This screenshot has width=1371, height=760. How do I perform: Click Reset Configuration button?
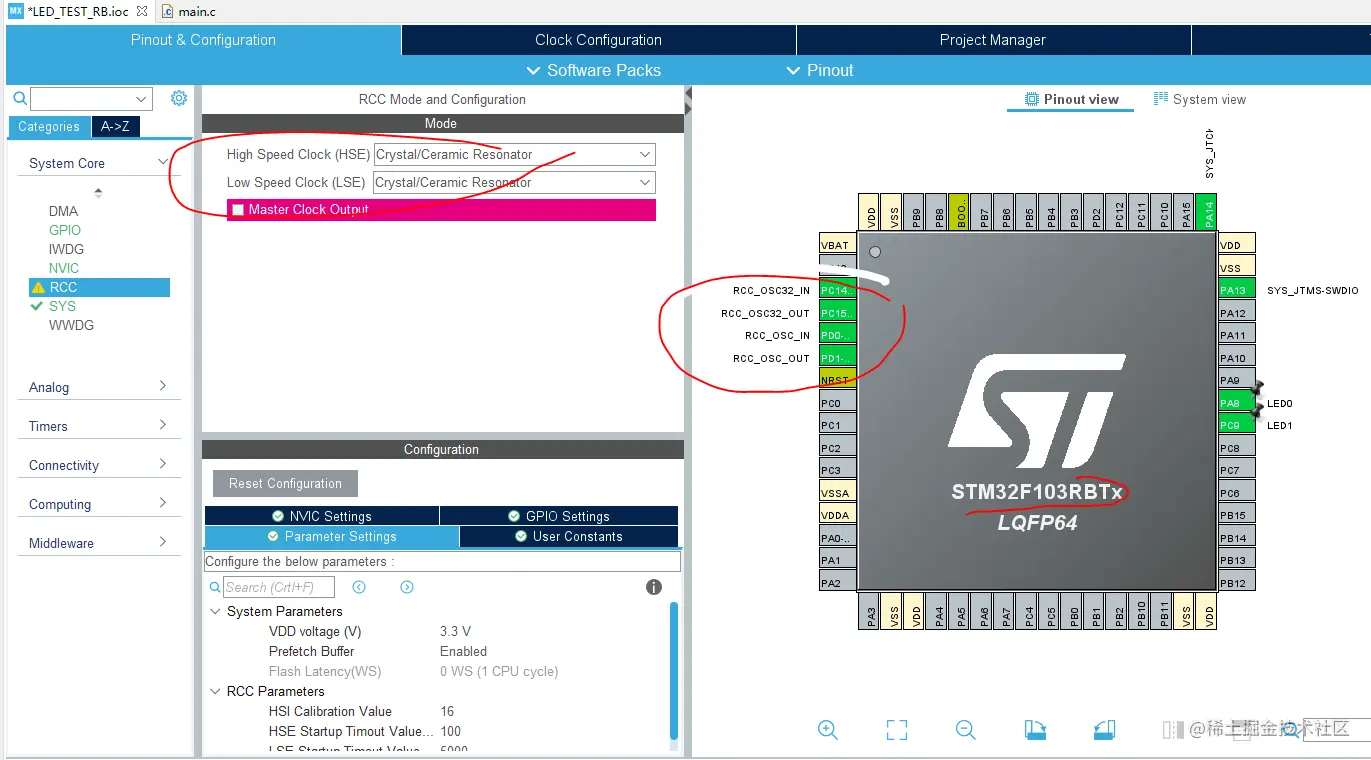click(285, 483)
